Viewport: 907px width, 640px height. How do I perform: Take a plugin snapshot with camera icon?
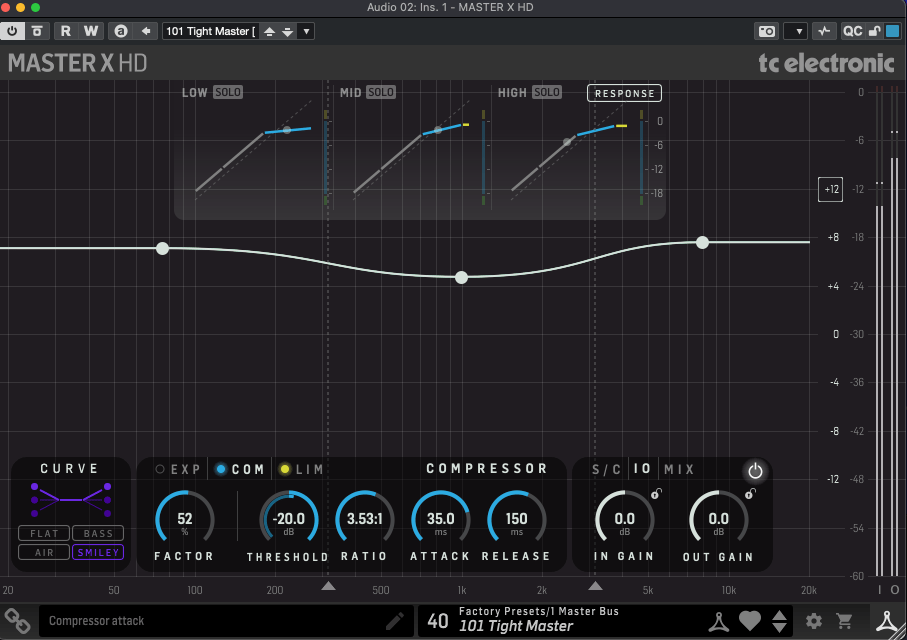tap(767, 31)
